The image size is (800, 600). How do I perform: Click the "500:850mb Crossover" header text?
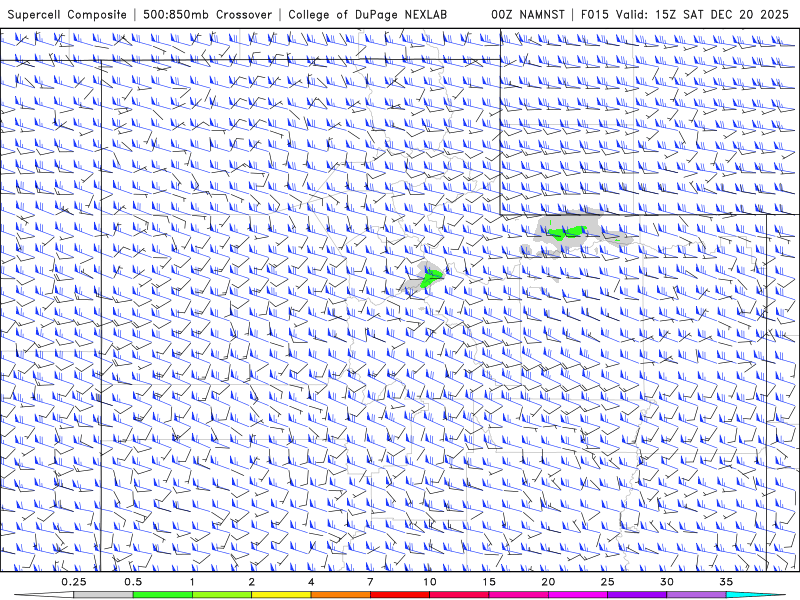[x=208, y=14]
